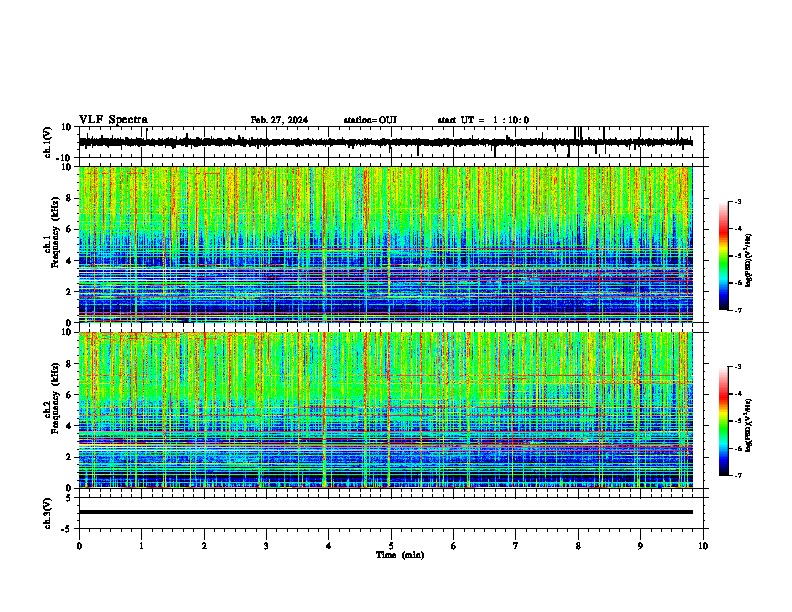This screenshot has width=792, height=612.
Task: Click the "2" kHz tick on ch.2 frequency axis
Action: [69, 457]
